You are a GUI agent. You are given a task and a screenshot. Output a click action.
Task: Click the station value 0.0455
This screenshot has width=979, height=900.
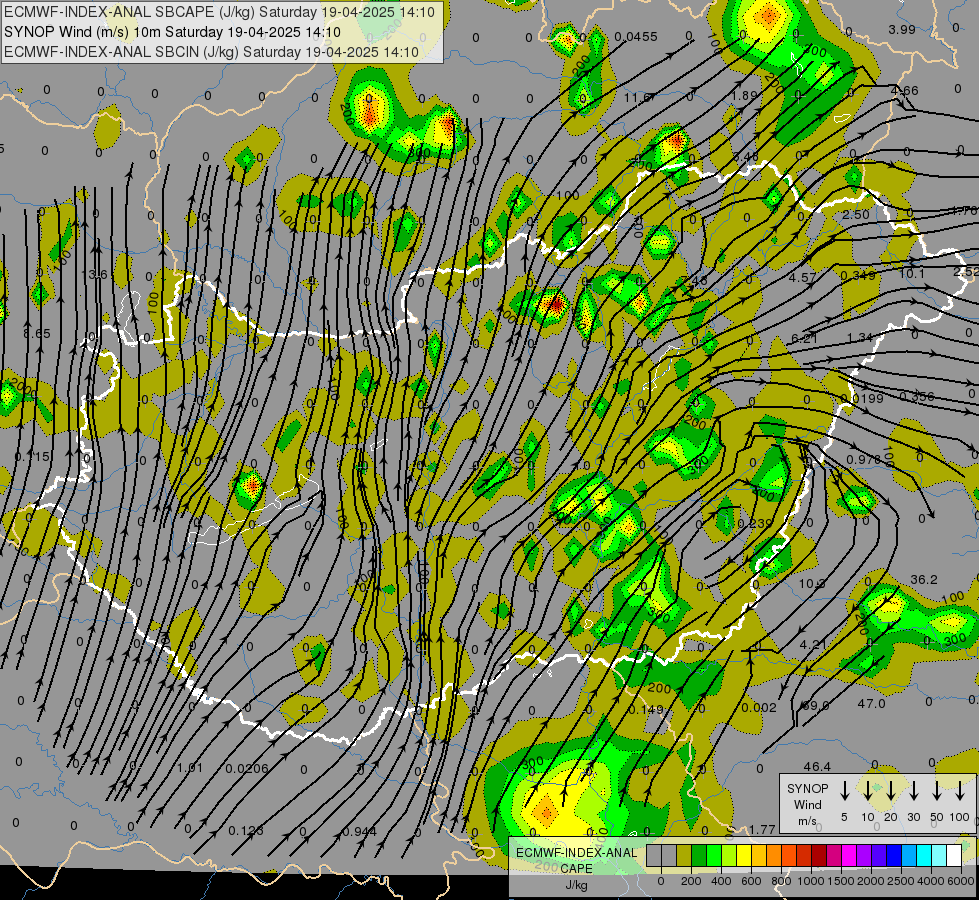tap(636, 37)
